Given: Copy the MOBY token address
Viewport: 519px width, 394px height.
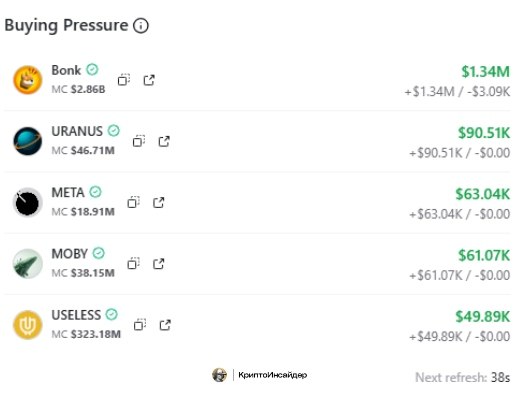Looking at the screenshot, I should 133,264.
